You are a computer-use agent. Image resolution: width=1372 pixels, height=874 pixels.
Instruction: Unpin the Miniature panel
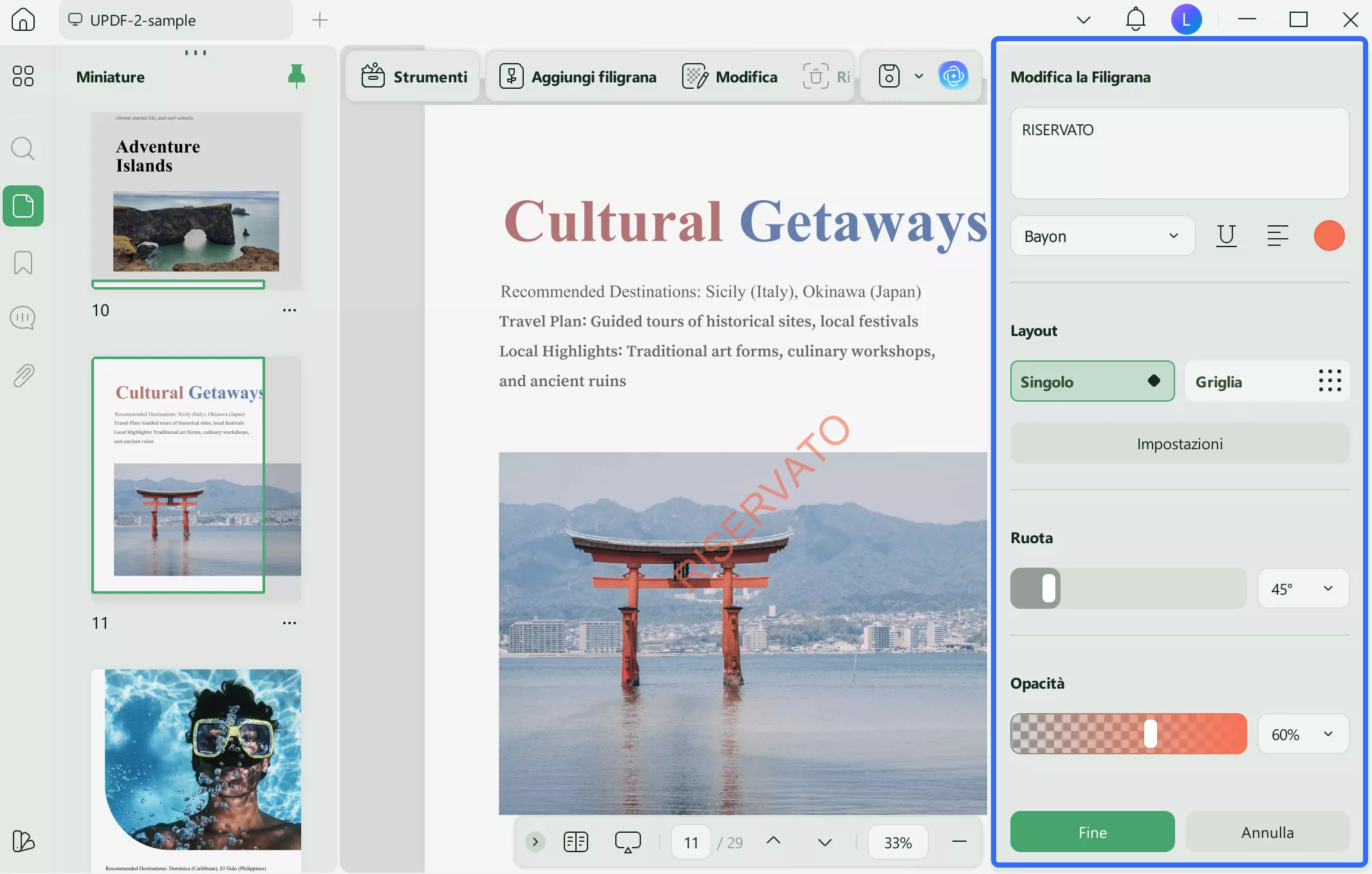296,77
